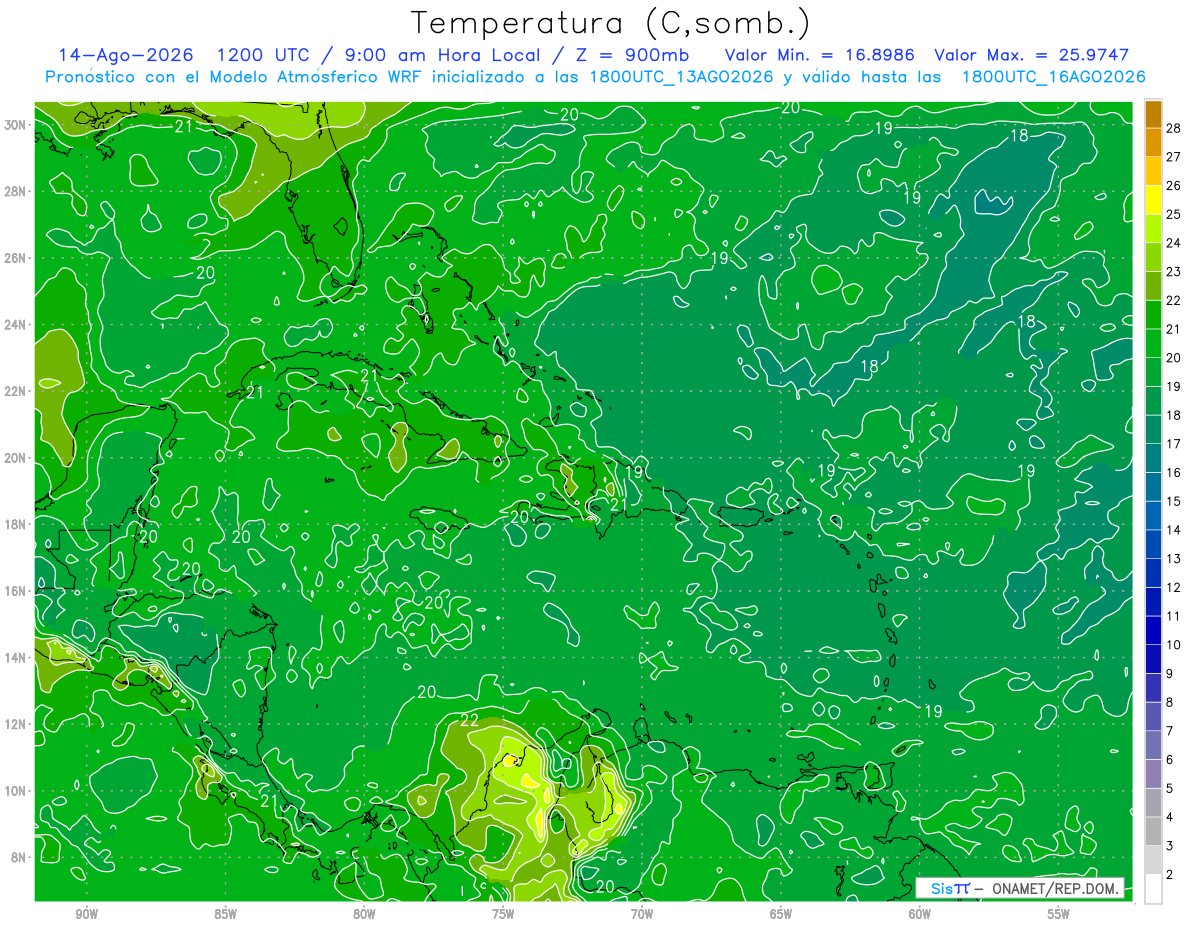Click the 12N latitude axis label

point(17,724)
